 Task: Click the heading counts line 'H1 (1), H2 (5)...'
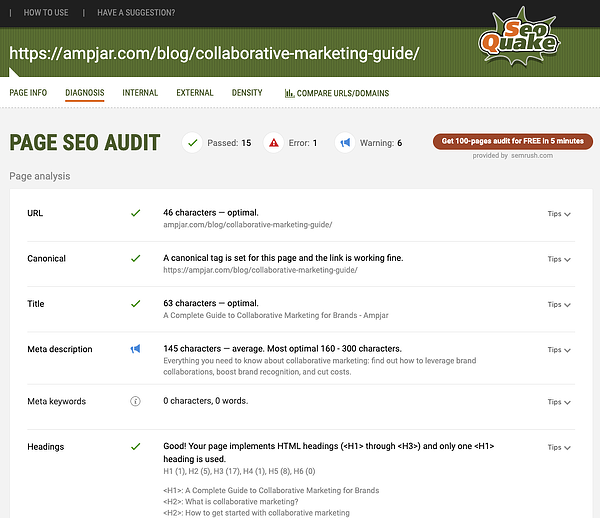click(x=239, y=471)
